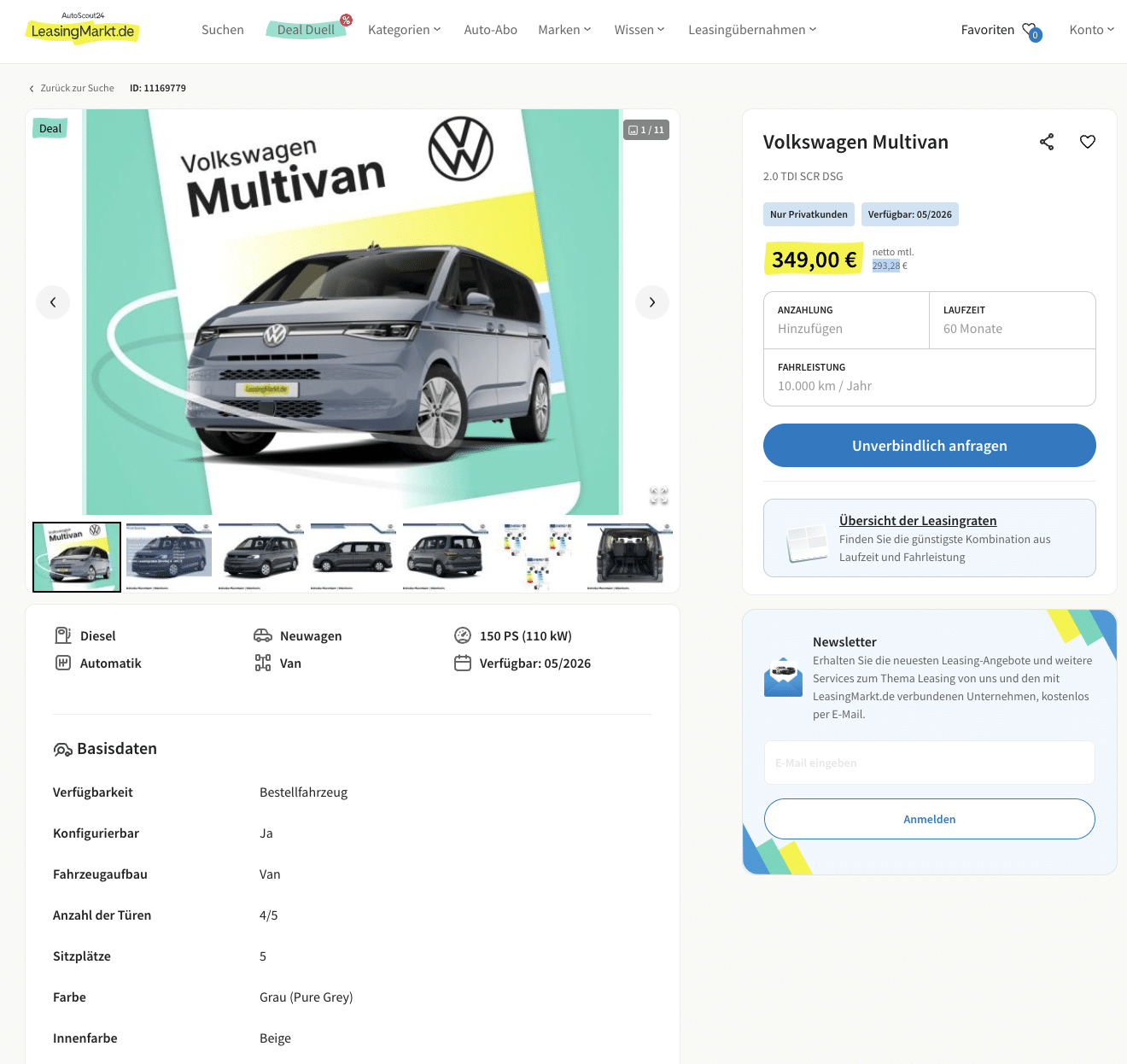
Task: Select the third thumbnail of the dark van
Action: (x=261, y=557)
